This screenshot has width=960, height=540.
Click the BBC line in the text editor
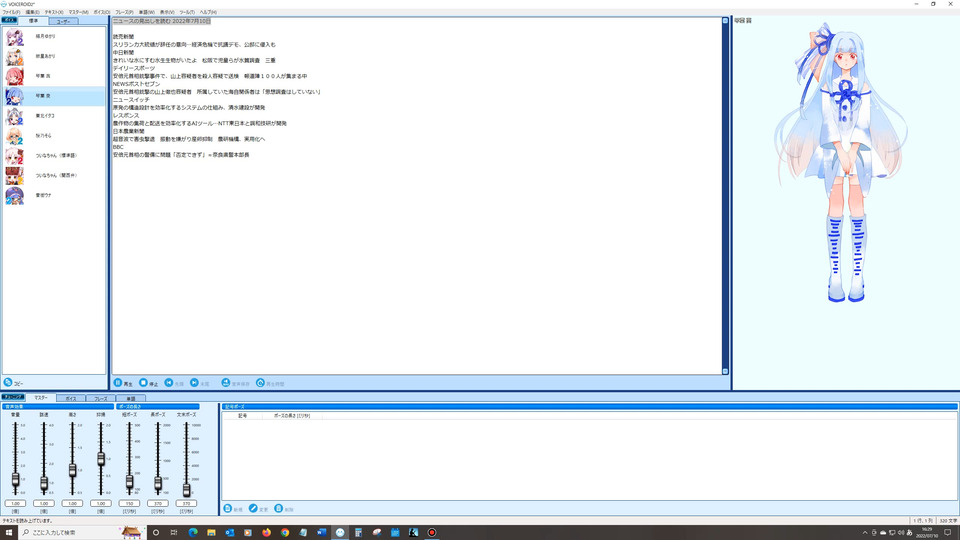pos(118,147)
